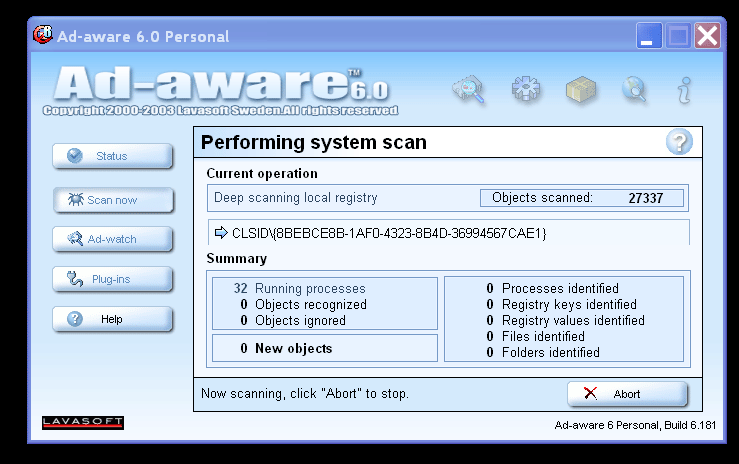Viewport: 739px width, 464px height.
Task: Open the quarantine list magnifier icon
Action: tap(468, 89)
